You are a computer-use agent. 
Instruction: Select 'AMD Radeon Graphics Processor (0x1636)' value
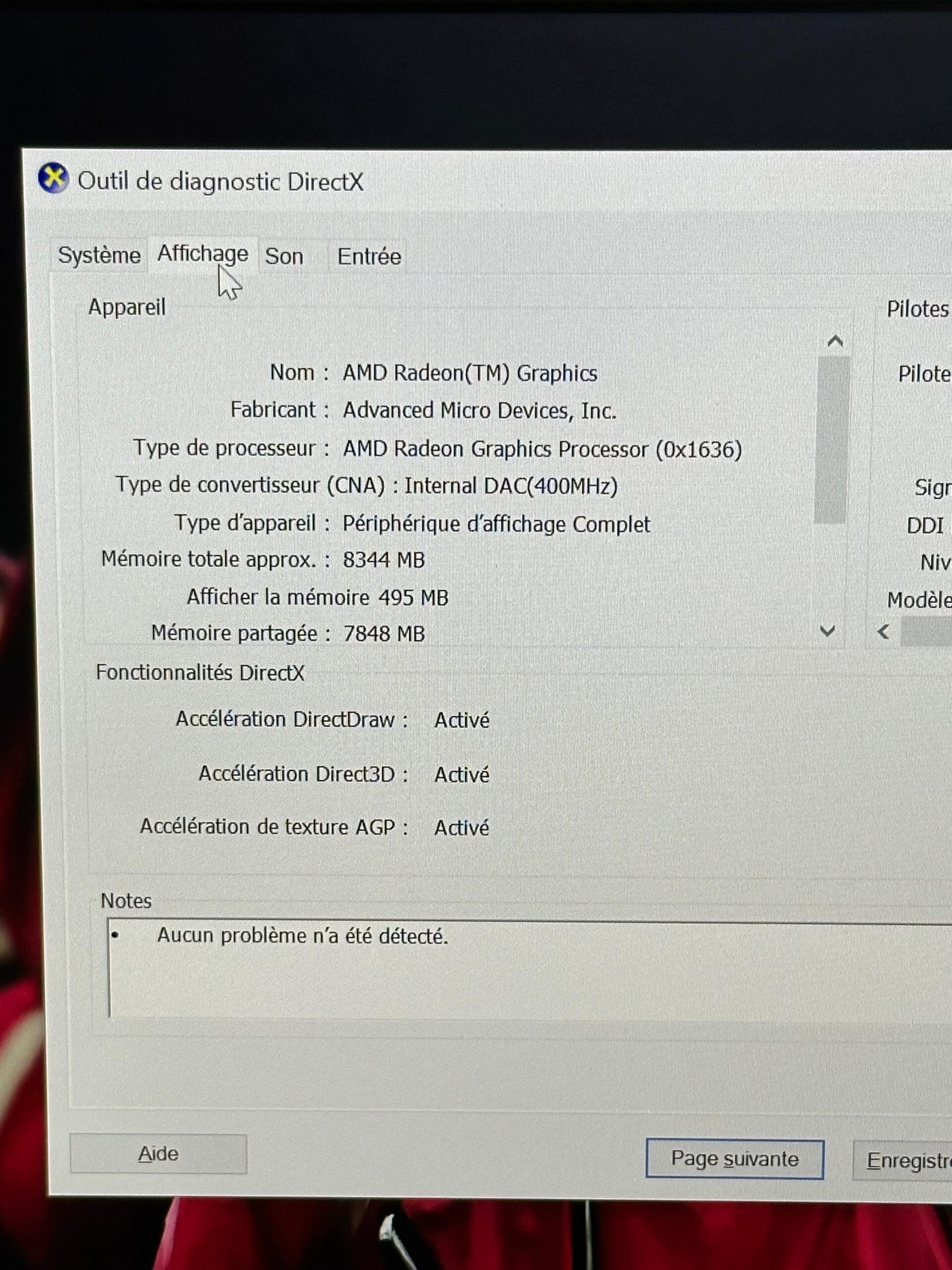542,449
